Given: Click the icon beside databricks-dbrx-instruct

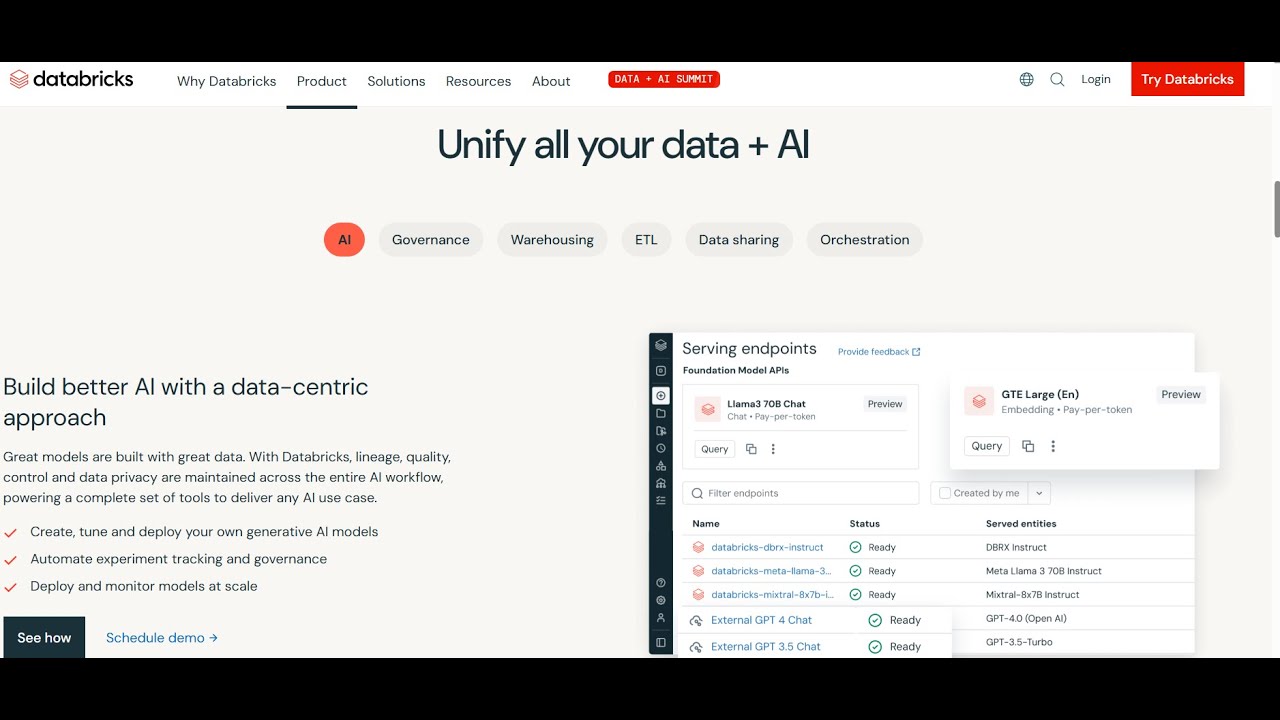Looking at the screenshot, I should tap(699, 547).
